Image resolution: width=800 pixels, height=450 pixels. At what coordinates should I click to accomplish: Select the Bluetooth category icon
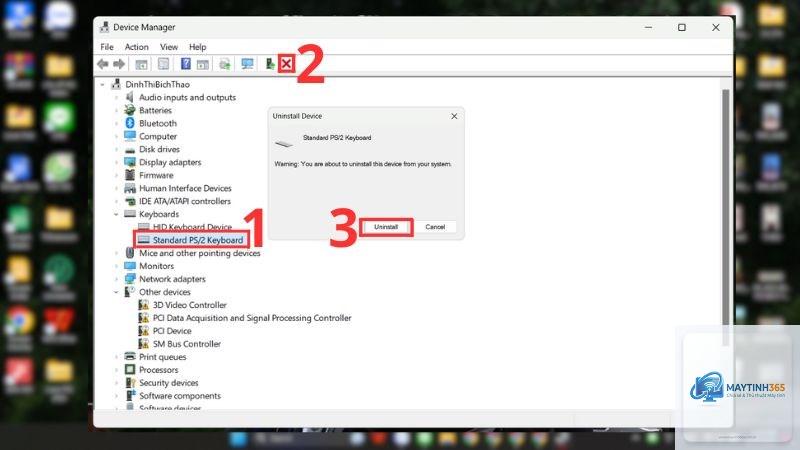click(x=130, y=123)
